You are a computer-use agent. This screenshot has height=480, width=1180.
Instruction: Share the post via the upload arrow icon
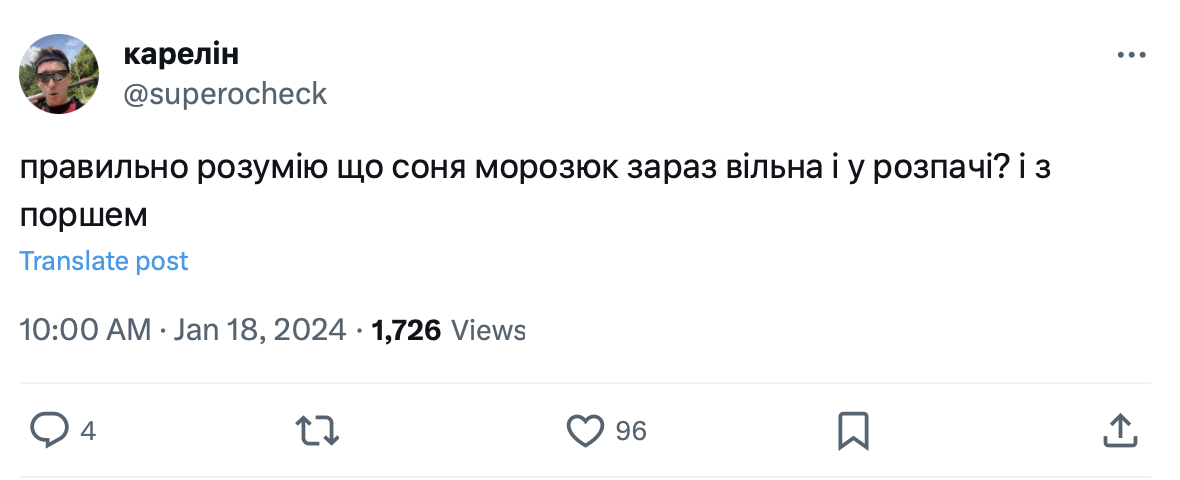(1121, 431)
